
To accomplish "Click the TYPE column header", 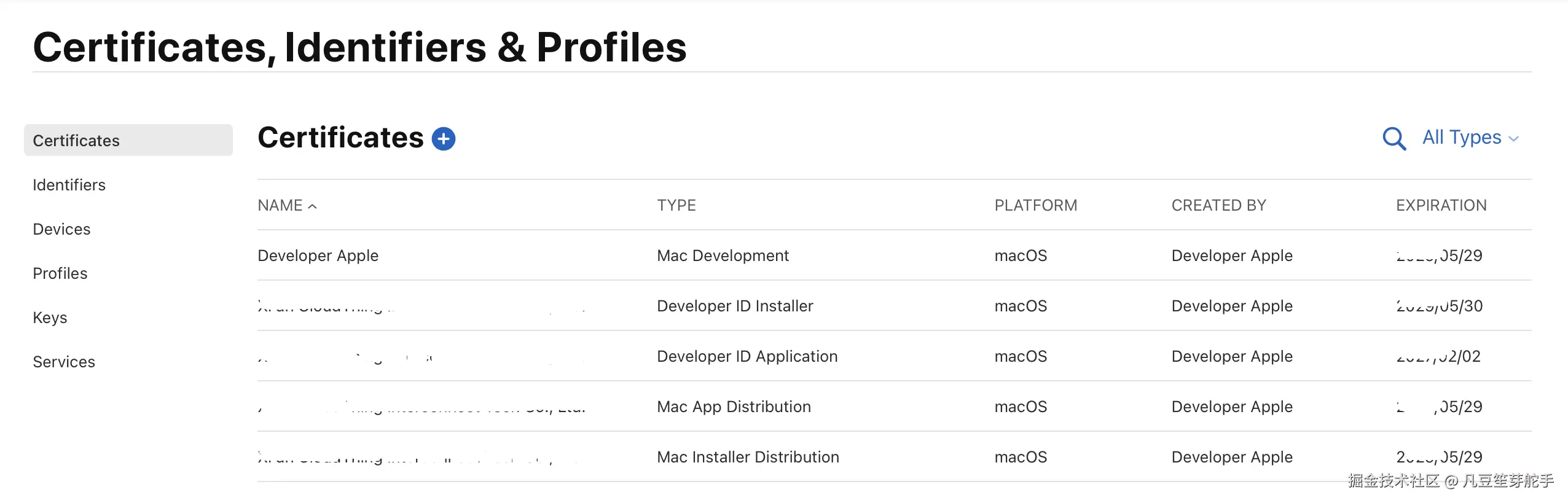I will pos(676,206).
